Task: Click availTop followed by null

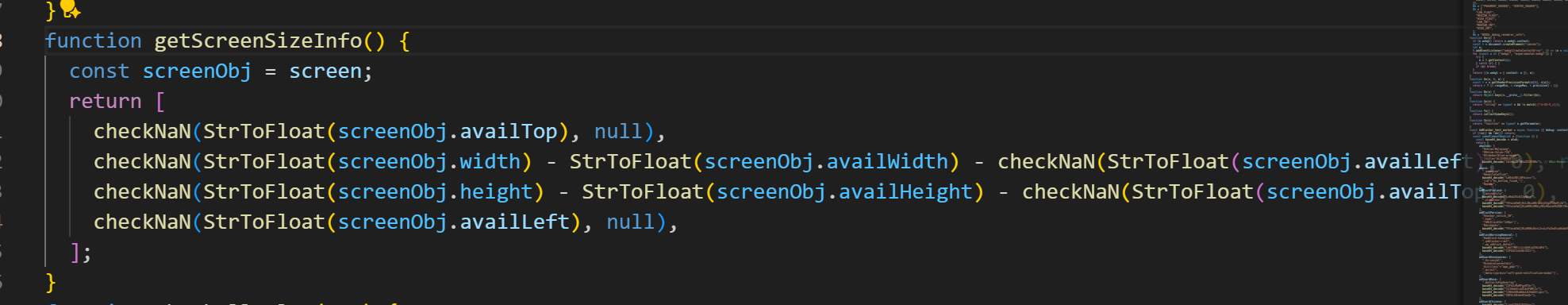Action: click(x=509, y=132)
